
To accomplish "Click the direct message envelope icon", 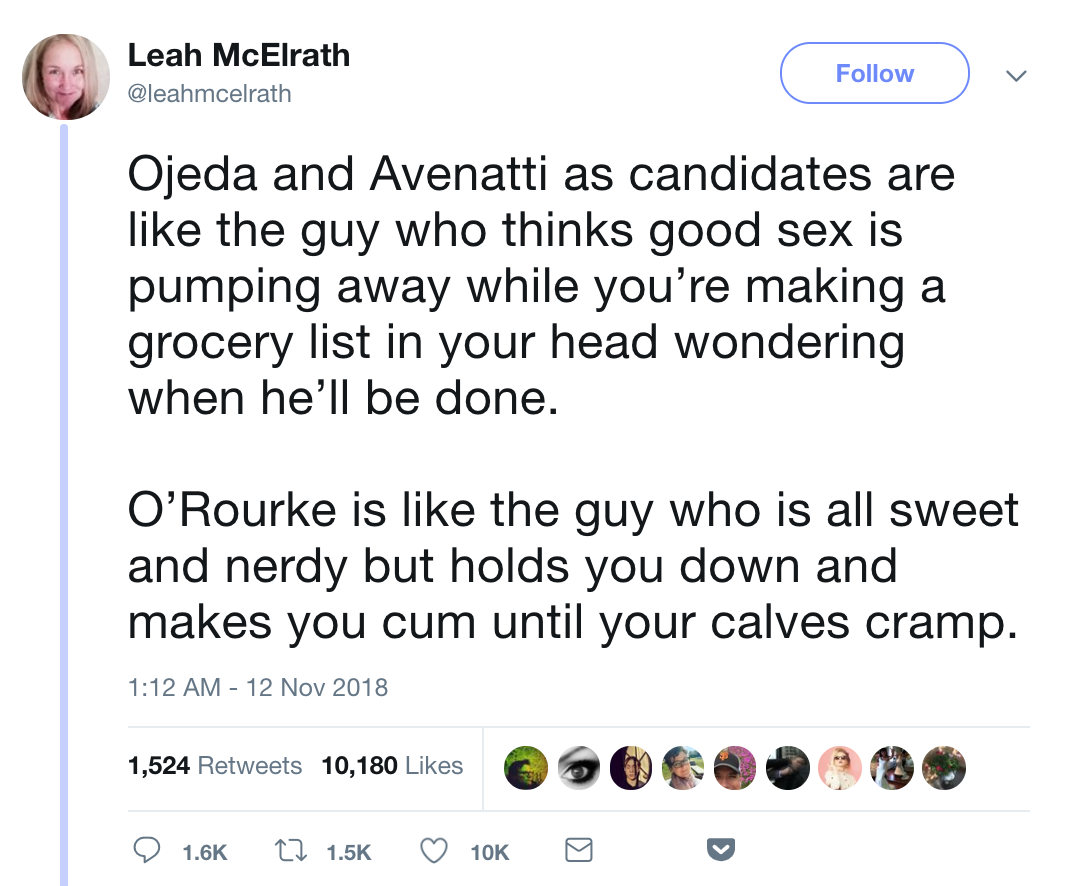I will (x=579, y=850).
